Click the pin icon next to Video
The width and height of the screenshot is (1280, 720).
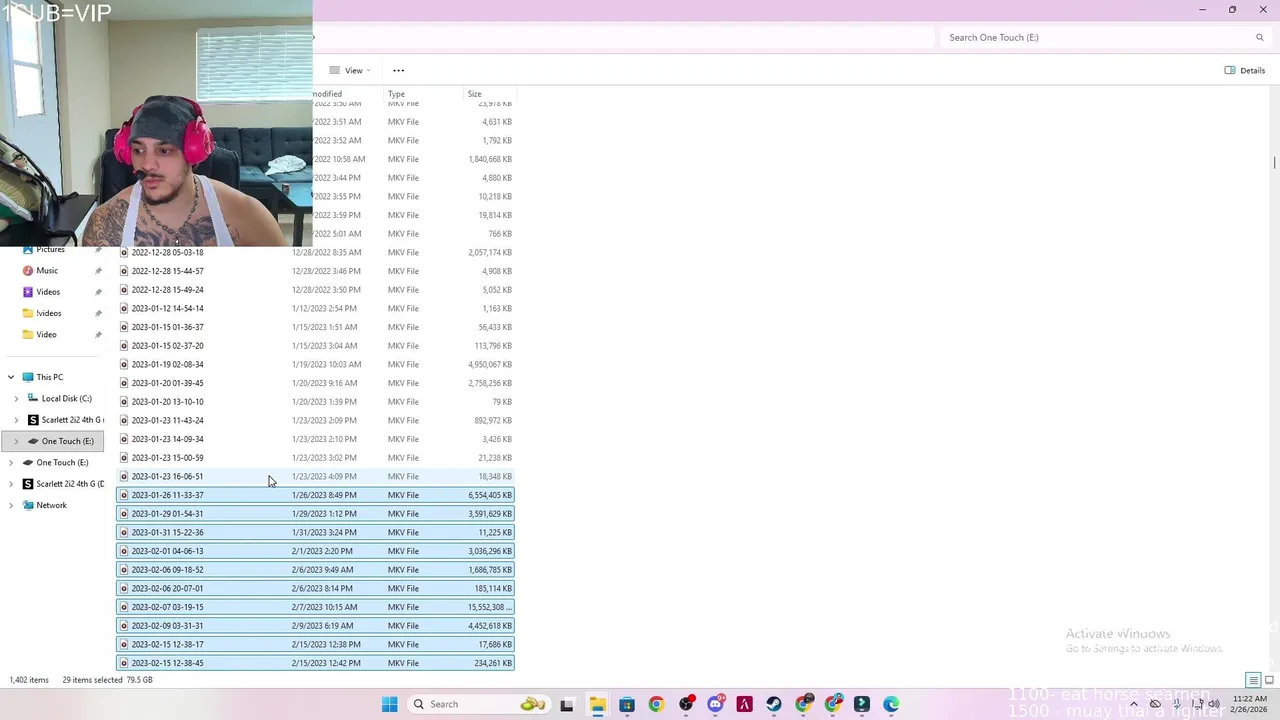(98, 334)
